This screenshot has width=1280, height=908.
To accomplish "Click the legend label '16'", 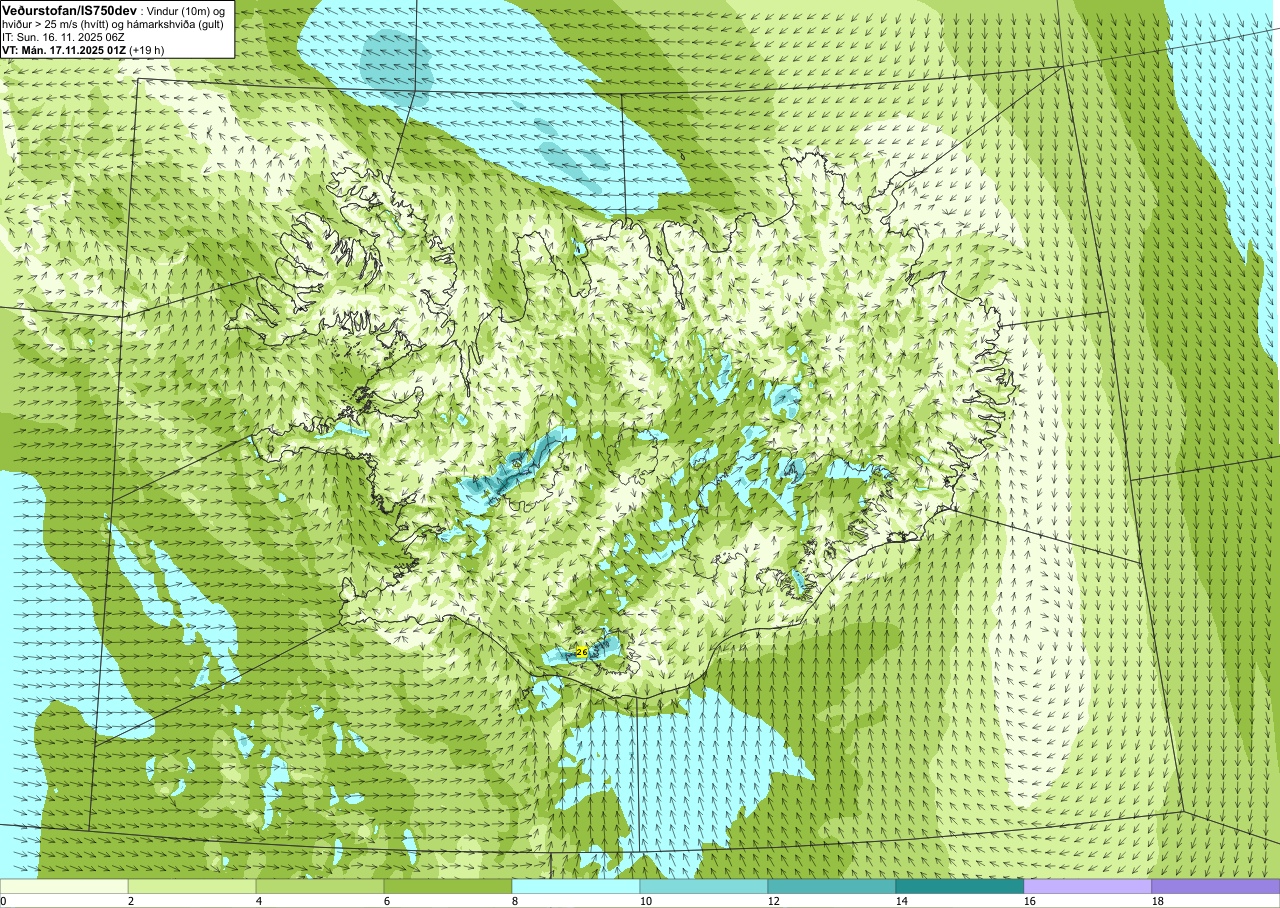I will coord(1030,901).
